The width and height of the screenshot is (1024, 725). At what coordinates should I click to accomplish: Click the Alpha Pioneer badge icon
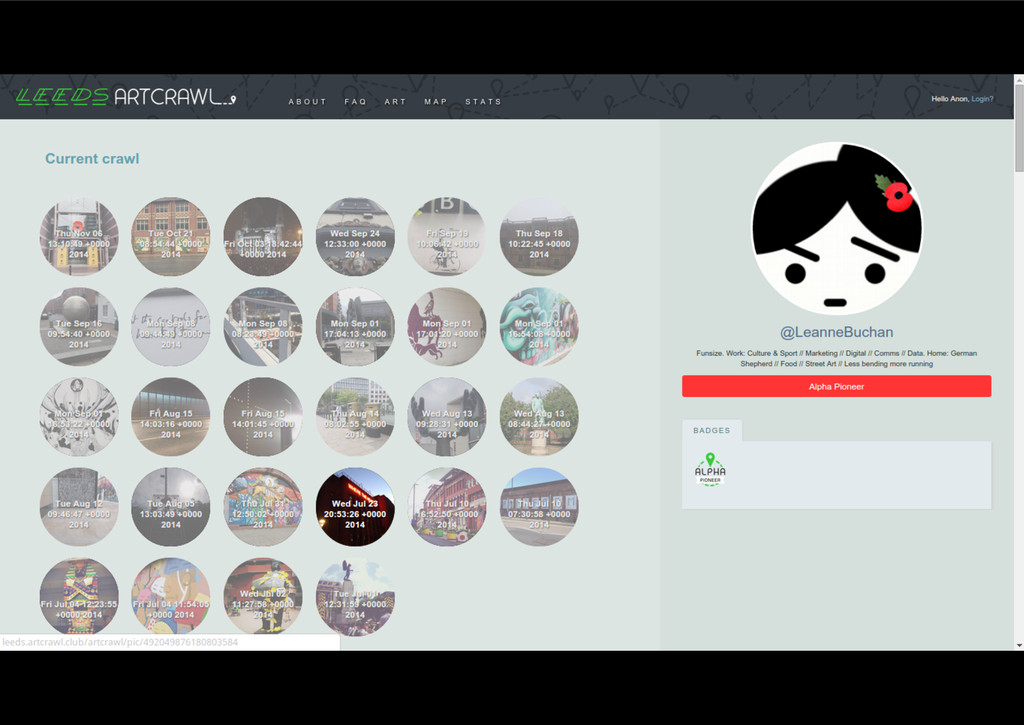710,469
